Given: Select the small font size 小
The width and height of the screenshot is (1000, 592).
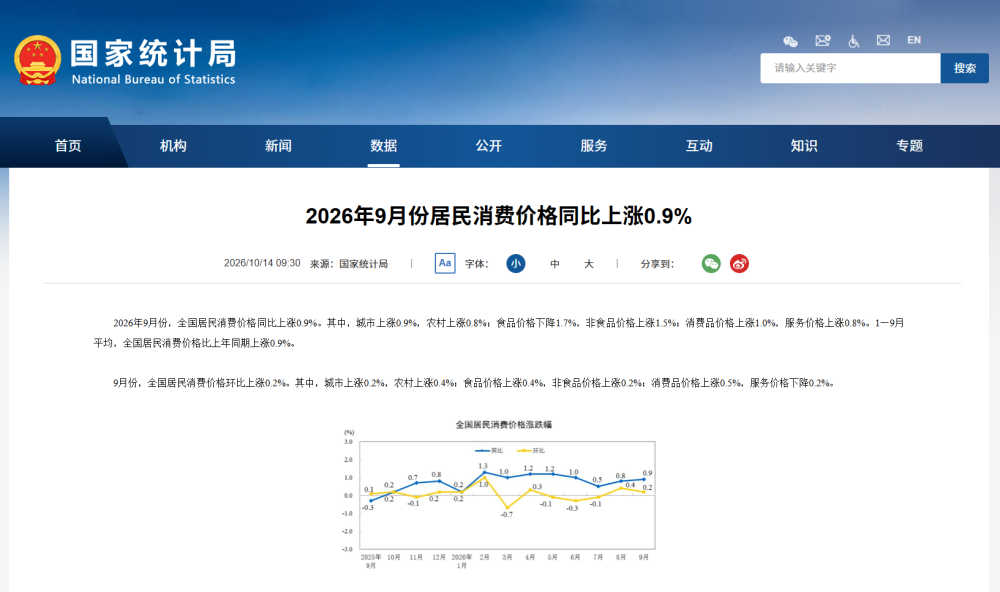Looking at the screenshot, I should coord(516,263).
